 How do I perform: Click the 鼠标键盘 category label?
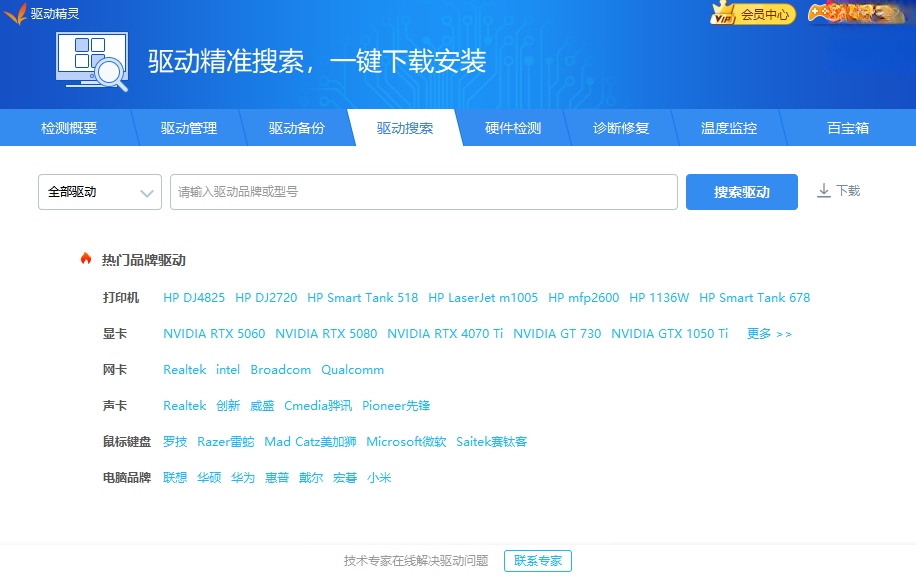click(x=127, y=442)
